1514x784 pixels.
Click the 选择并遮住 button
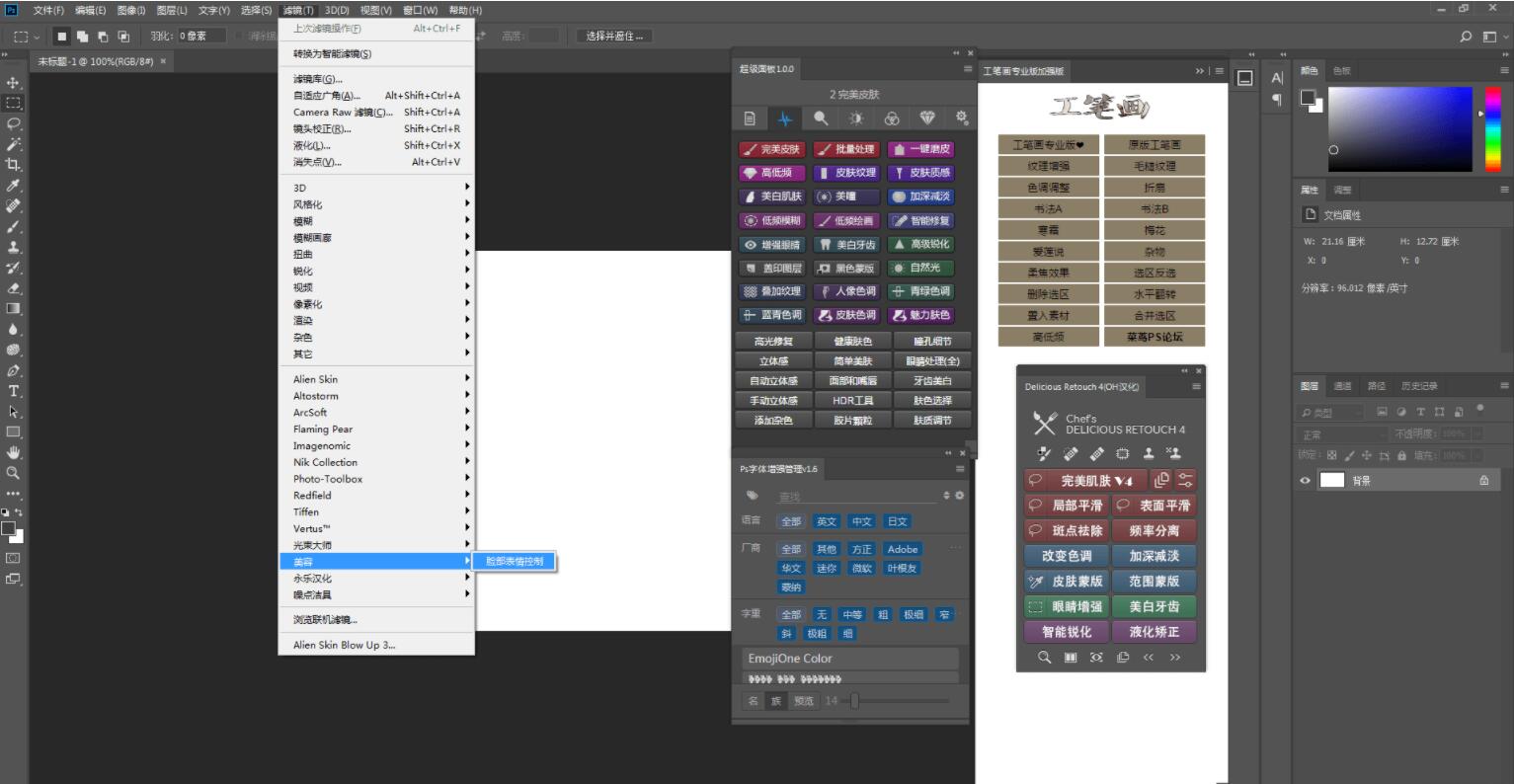(614, 37)
